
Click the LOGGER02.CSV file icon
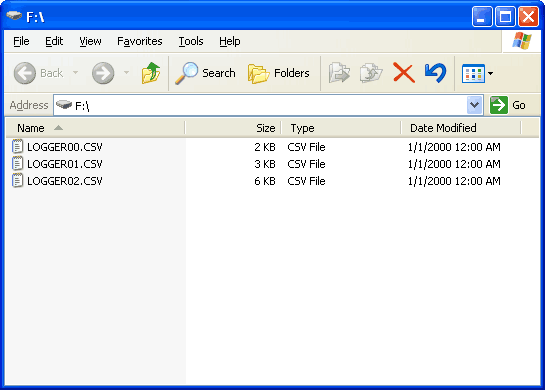tap(17, 180)
